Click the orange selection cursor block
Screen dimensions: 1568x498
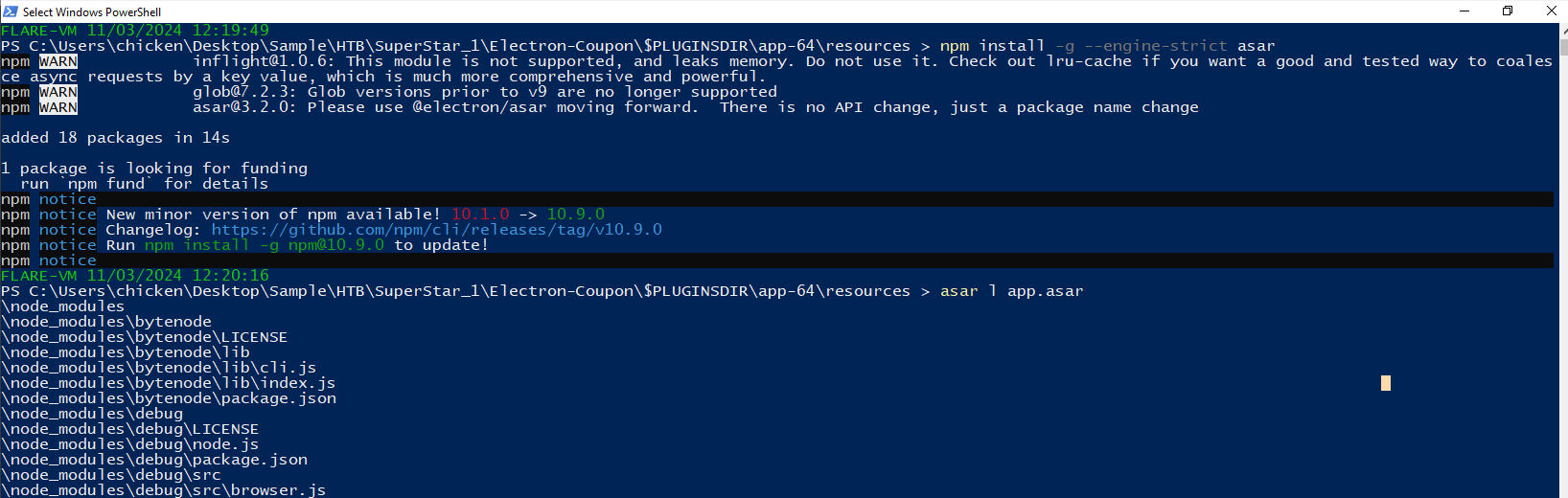point(1385,383)
